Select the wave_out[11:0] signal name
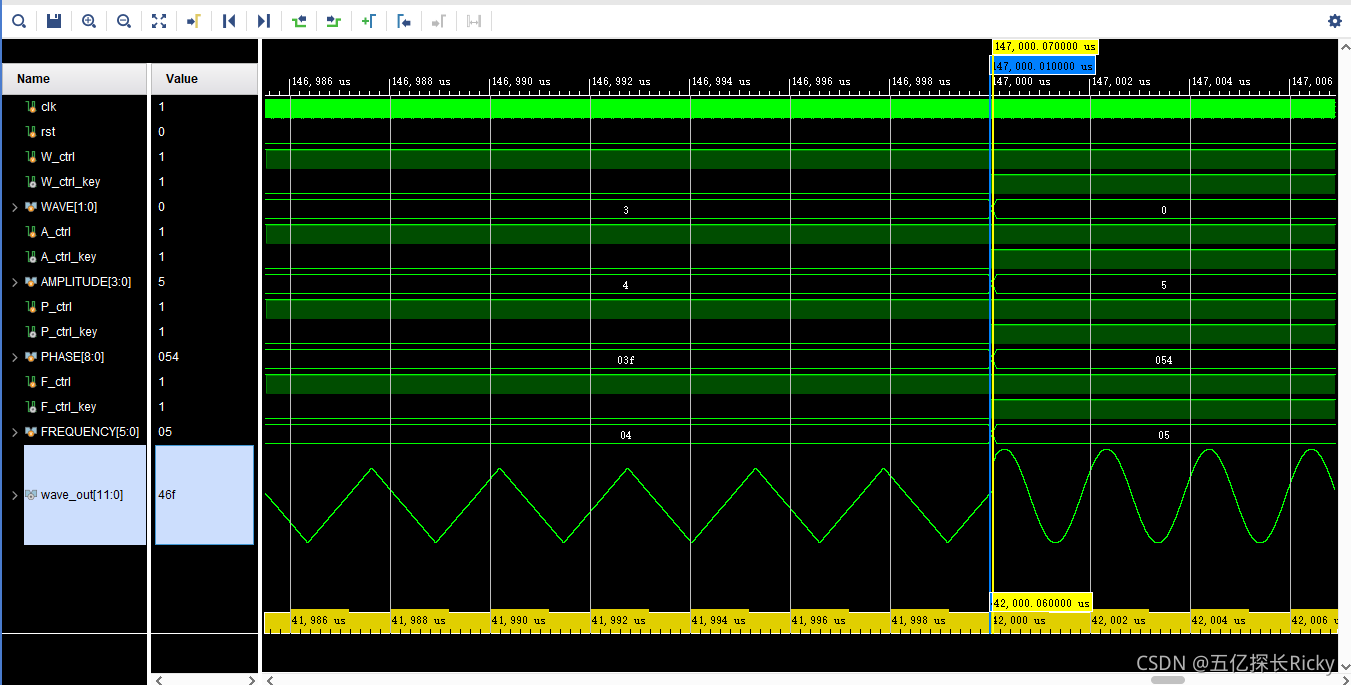The height and width of the screenshot is (685, 1351). point(82,495)
